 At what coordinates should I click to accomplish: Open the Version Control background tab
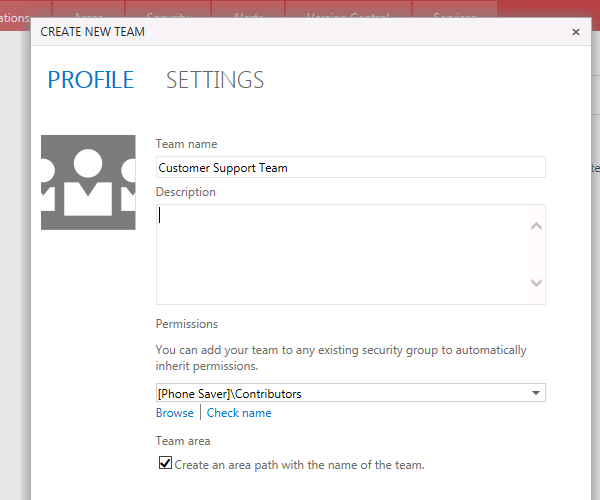click(348, 9)
